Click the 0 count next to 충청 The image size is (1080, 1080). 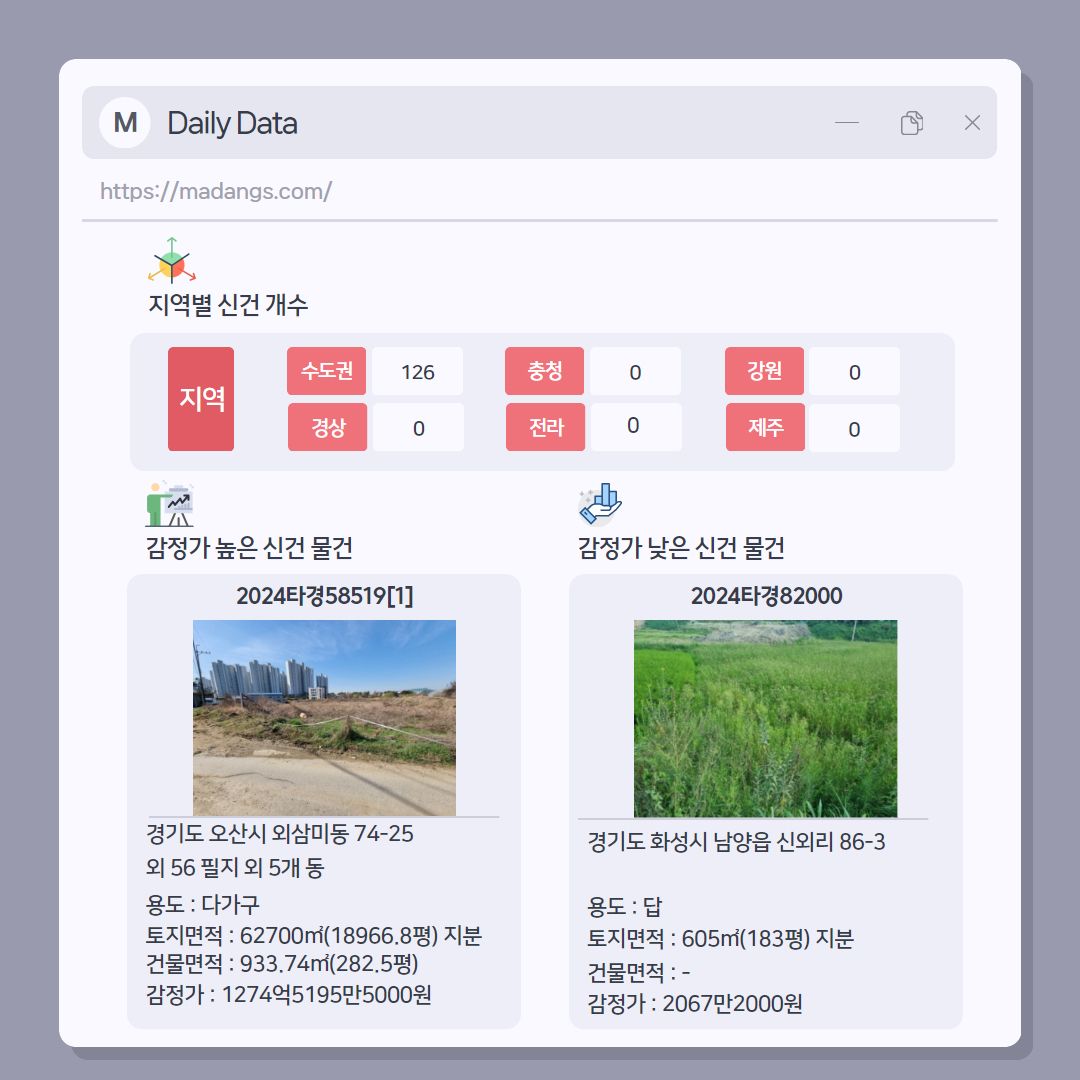pos(635,372)
